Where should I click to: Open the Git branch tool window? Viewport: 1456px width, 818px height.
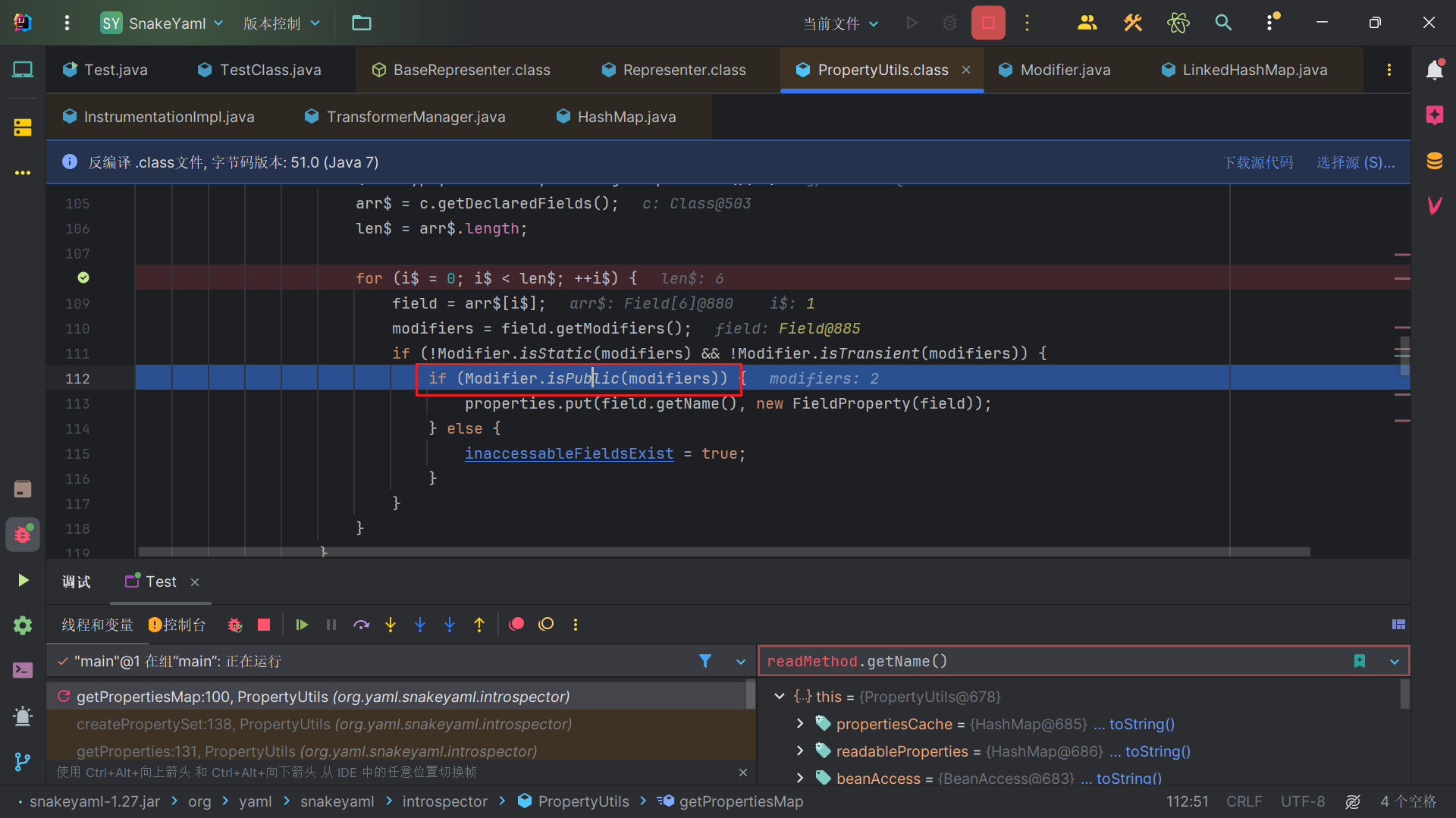(x=23, y=761)
